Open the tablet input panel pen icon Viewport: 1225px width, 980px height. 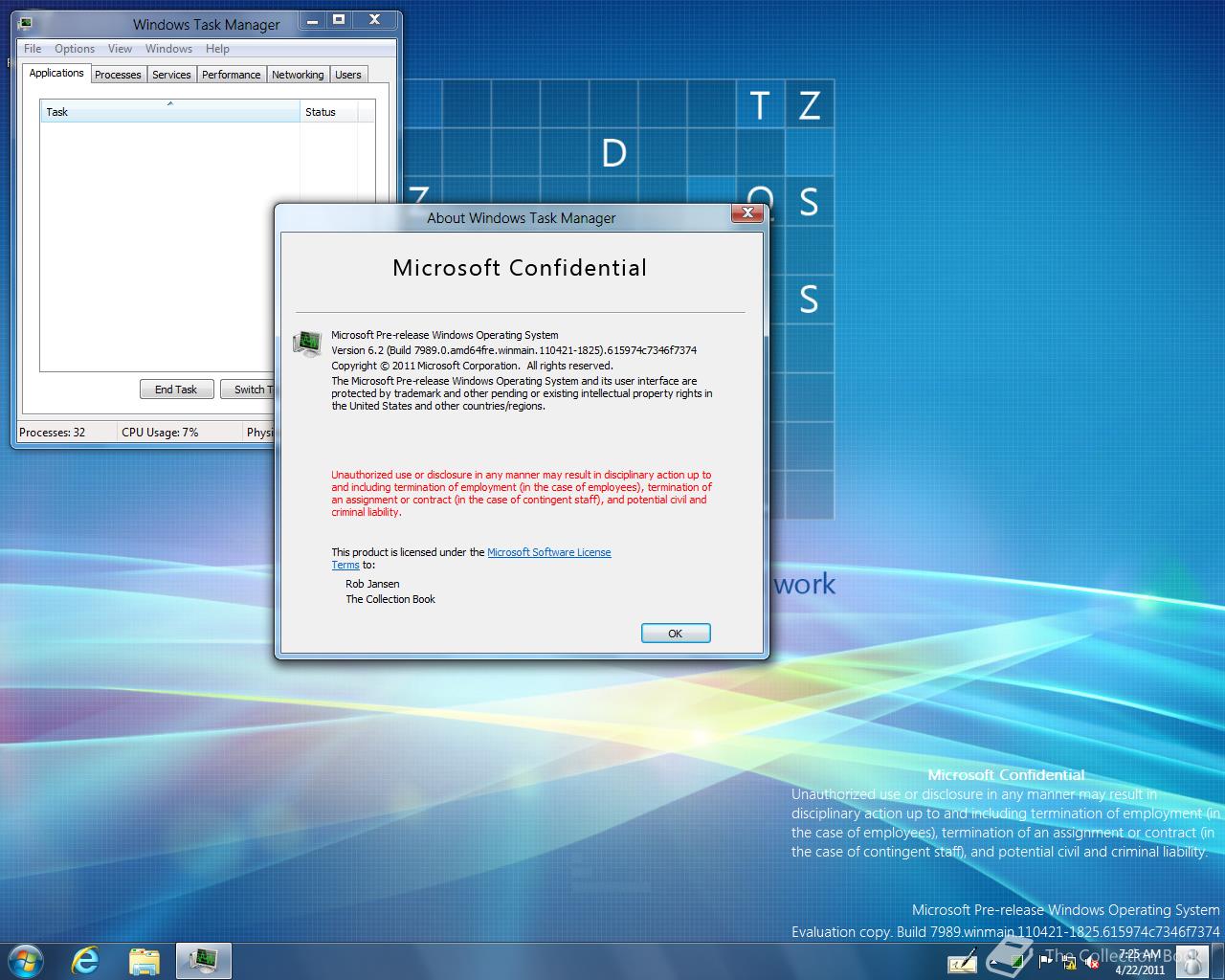pos(962,960)
